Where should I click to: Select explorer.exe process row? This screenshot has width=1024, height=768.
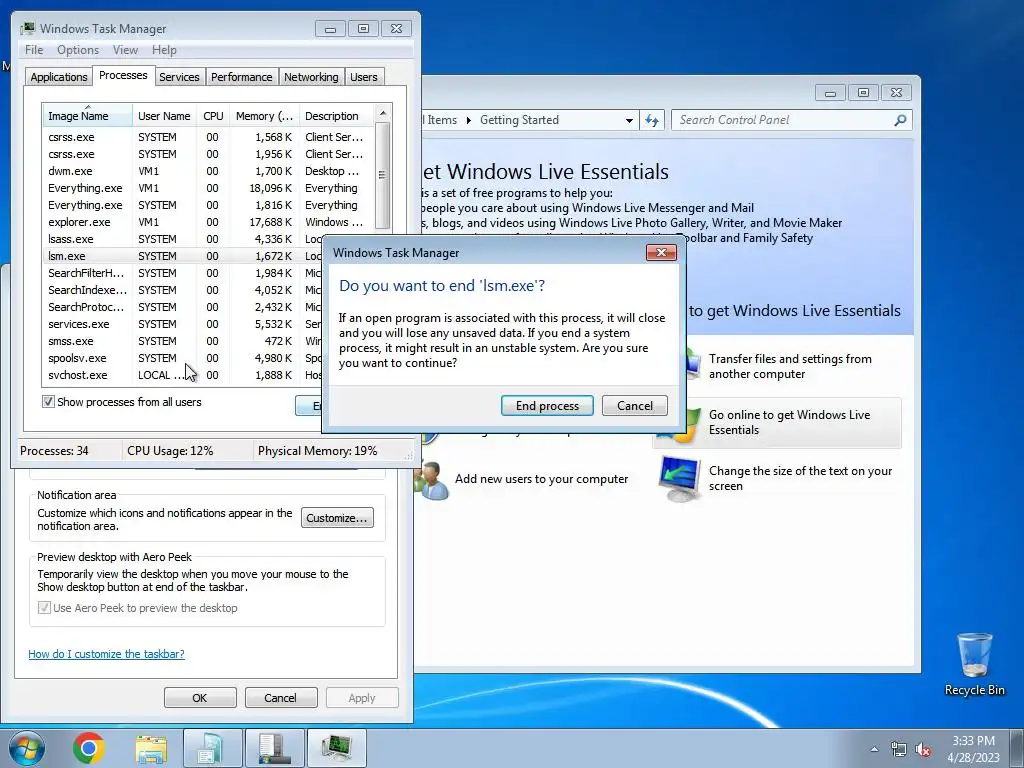[x=208, y=222]
